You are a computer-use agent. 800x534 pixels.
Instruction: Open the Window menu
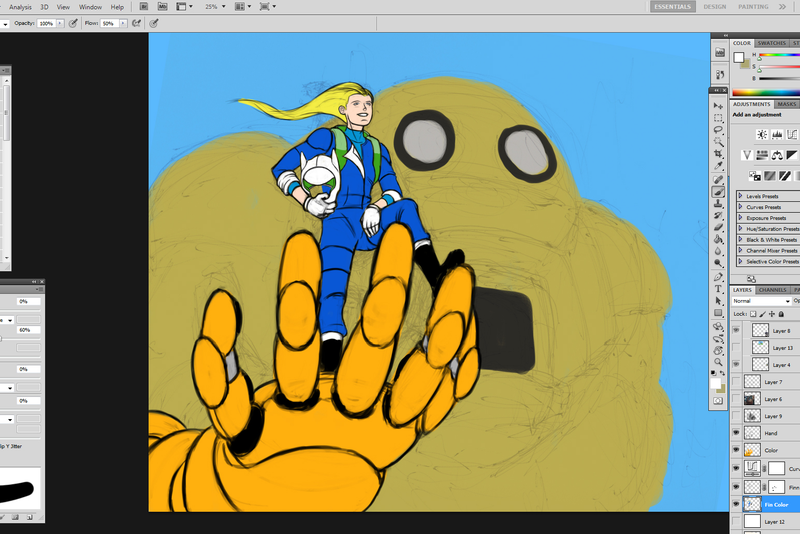(x=90, y=7)
